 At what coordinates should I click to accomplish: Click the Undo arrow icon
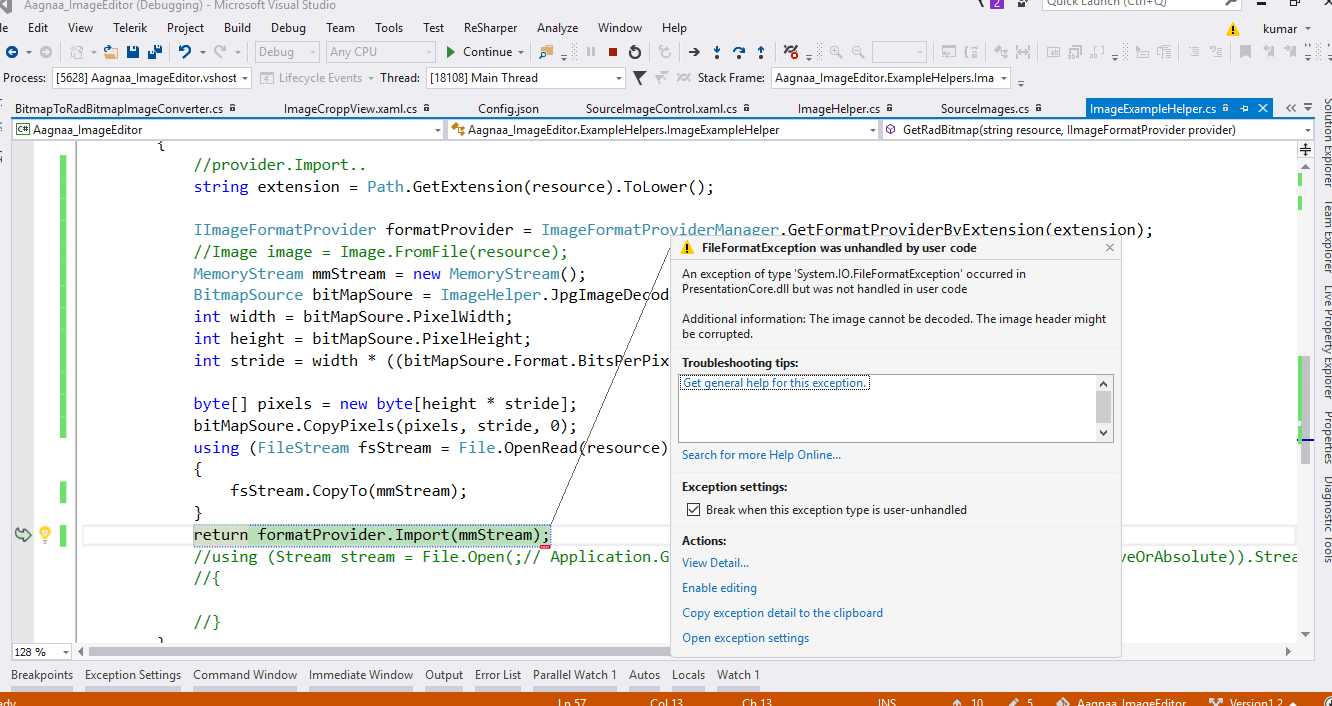(184, 52)
